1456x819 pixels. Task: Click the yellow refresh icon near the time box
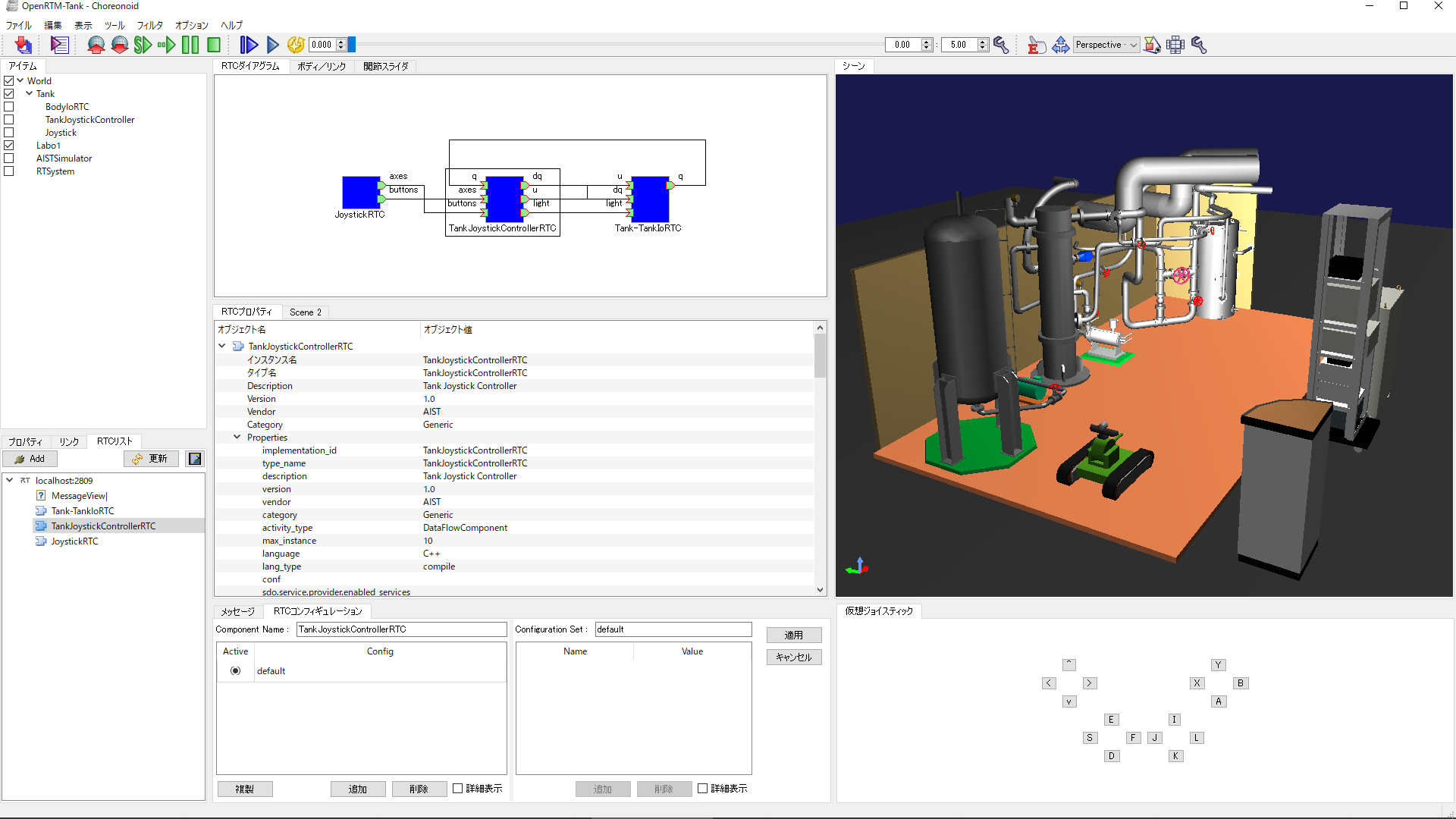coord(296,45)
